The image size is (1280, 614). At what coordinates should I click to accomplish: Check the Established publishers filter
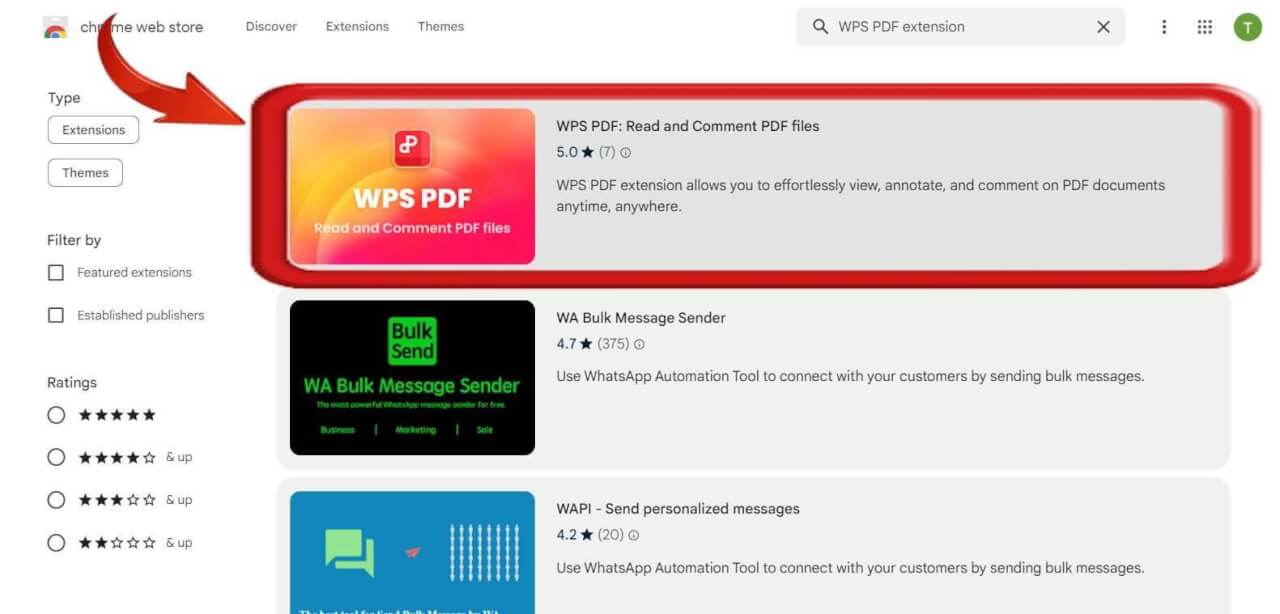tap(55, 314)
